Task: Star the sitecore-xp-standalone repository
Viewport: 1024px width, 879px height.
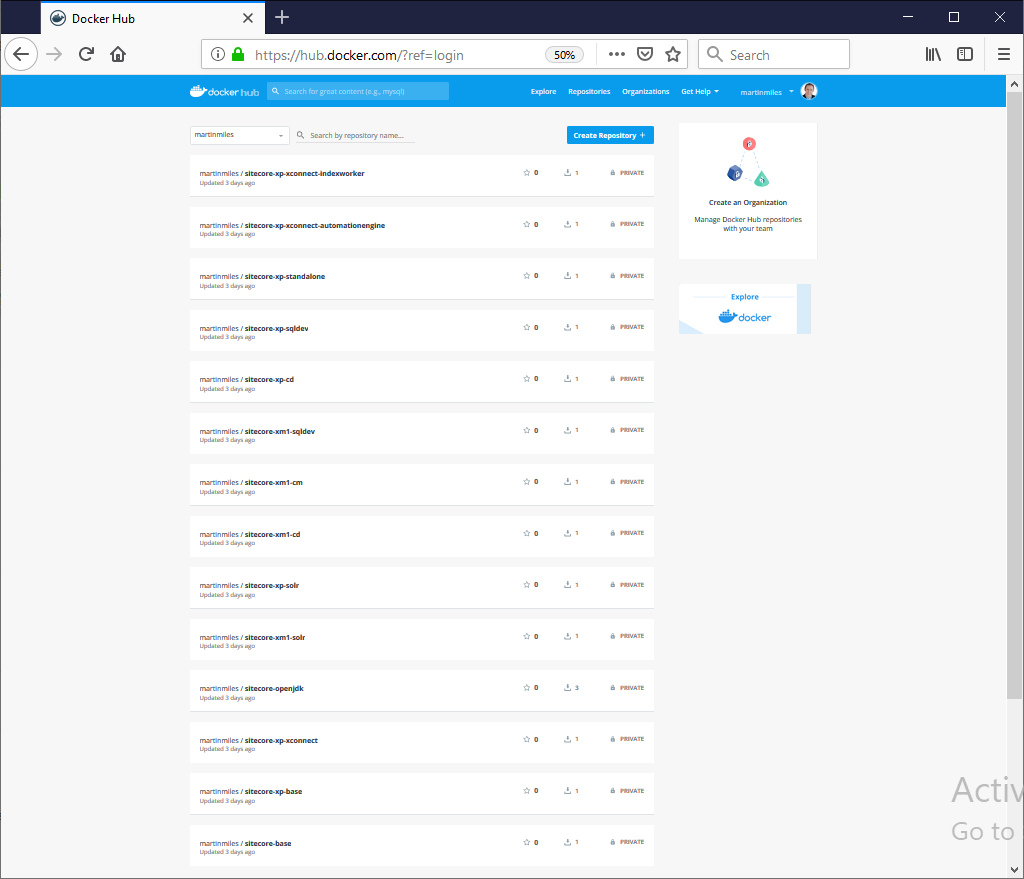Action: (x=527, y=276)
